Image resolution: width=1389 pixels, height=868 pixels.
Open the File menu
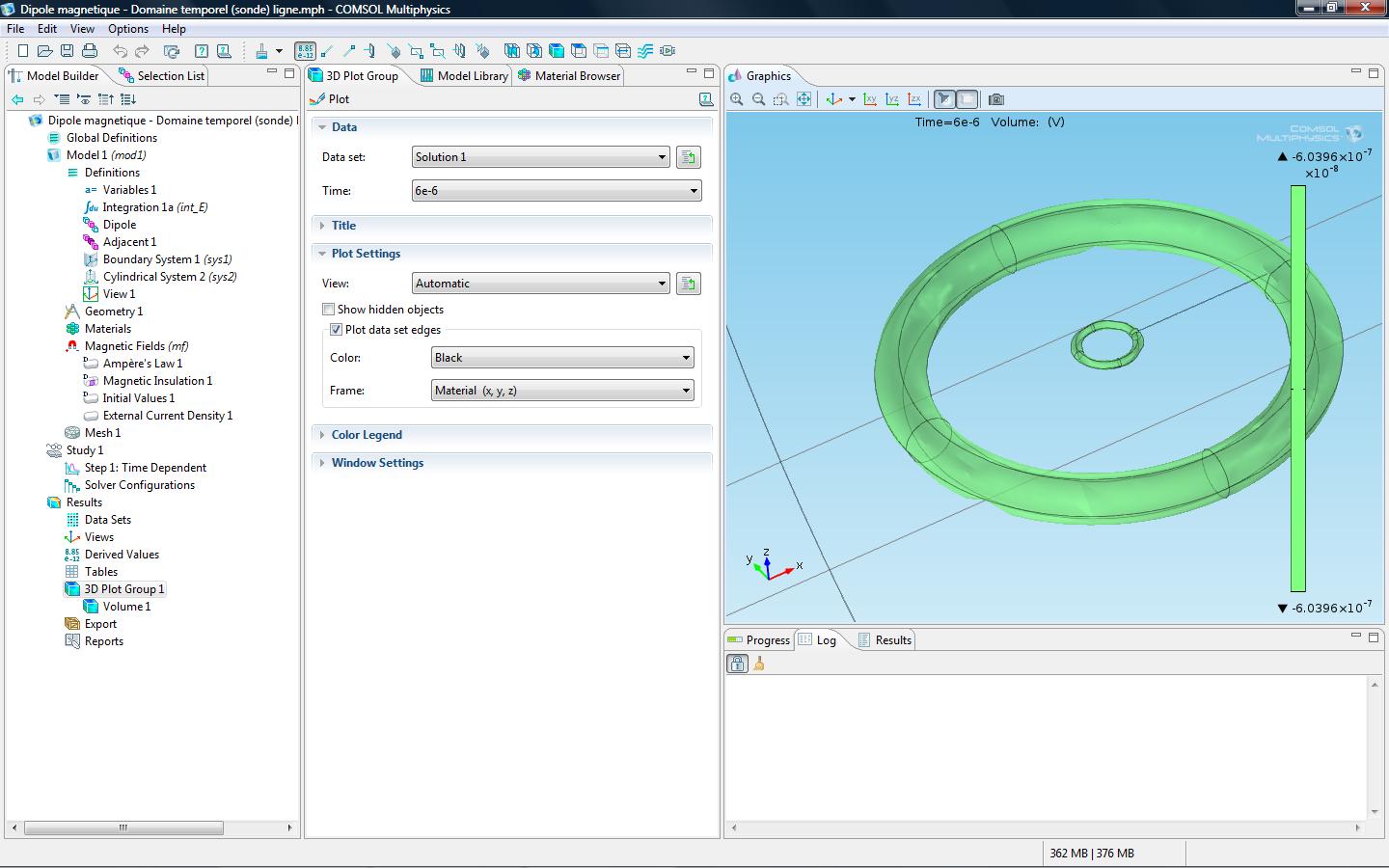(15, 29)
